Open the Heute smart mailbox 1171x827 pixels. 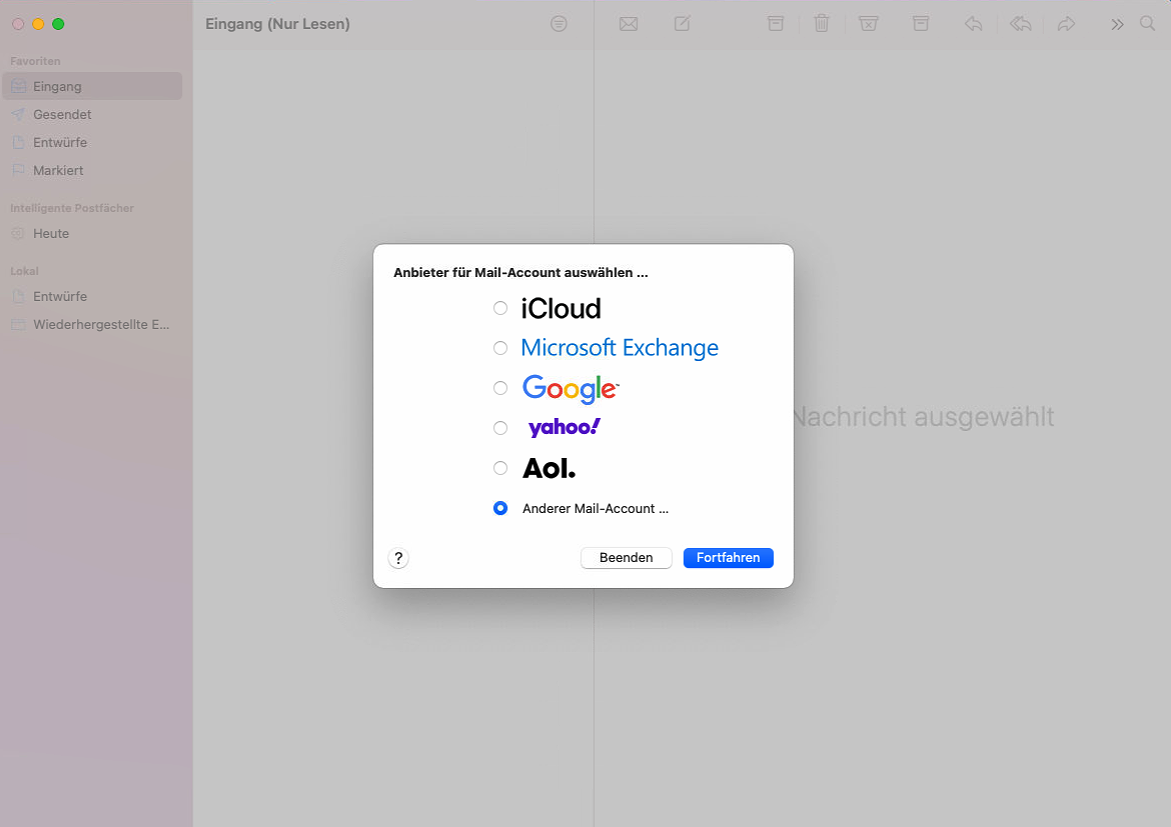[x=51, y=234]
